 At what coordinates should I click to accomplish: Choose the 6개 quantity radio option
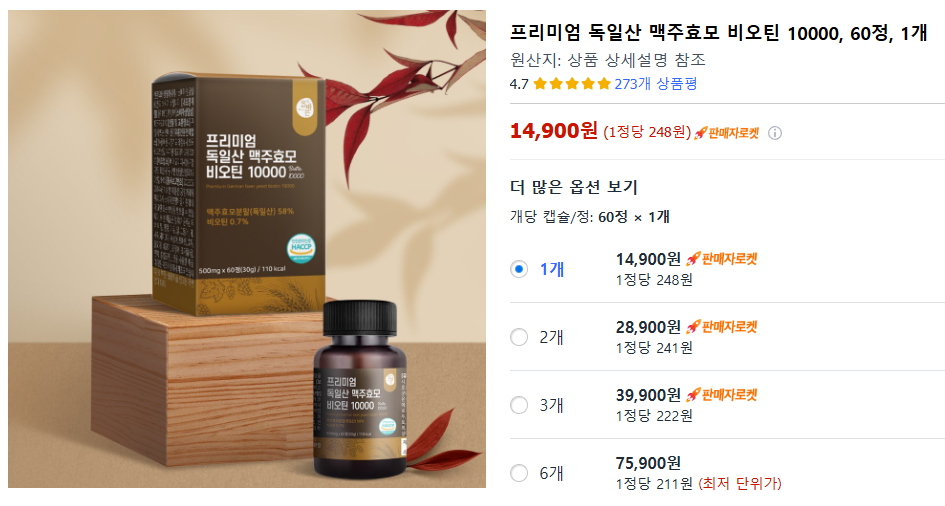[519, 473]
